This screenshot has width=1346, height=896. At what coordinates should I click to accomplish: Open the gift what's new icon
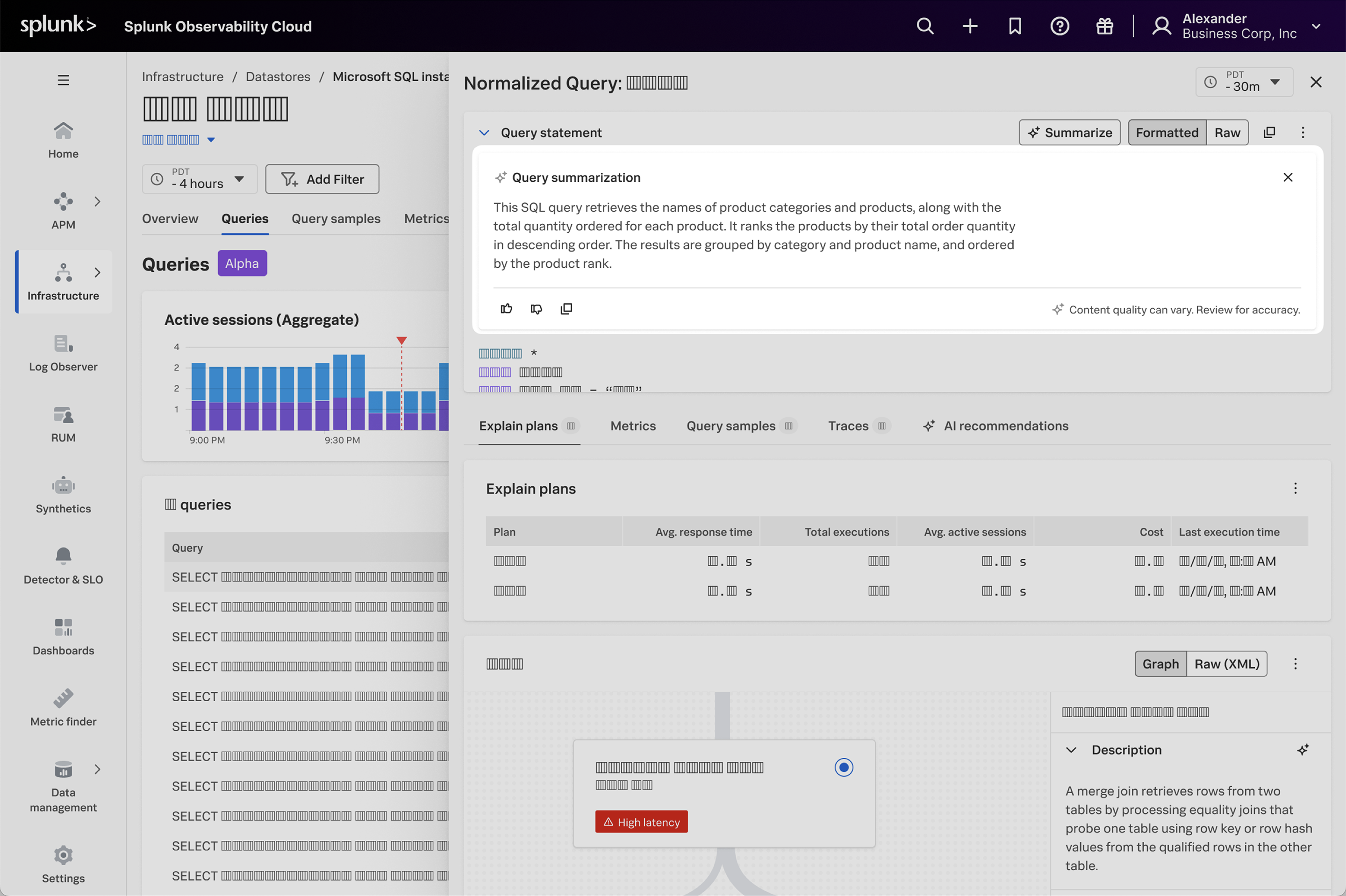coord(1104,26)
